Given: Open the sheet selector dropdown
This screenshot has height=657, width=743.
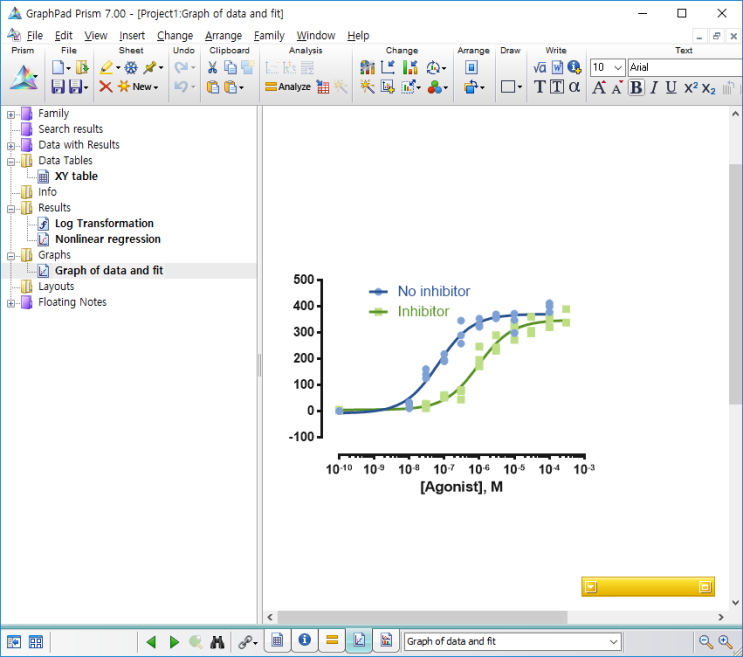Looking at the screenshot, I should 613,642.
